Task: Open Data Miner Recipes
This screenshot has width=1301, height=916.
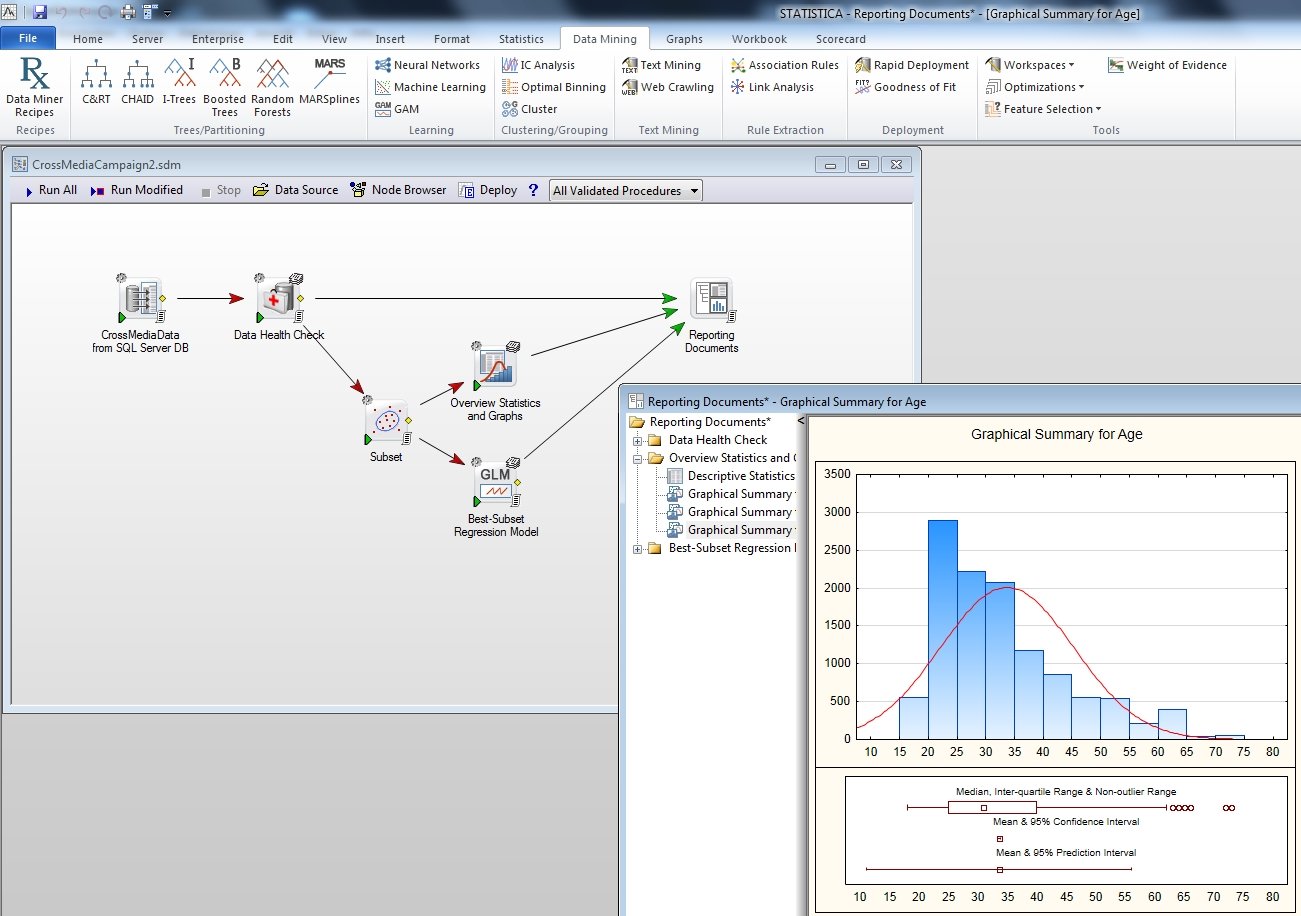Action: pos(34,86)
